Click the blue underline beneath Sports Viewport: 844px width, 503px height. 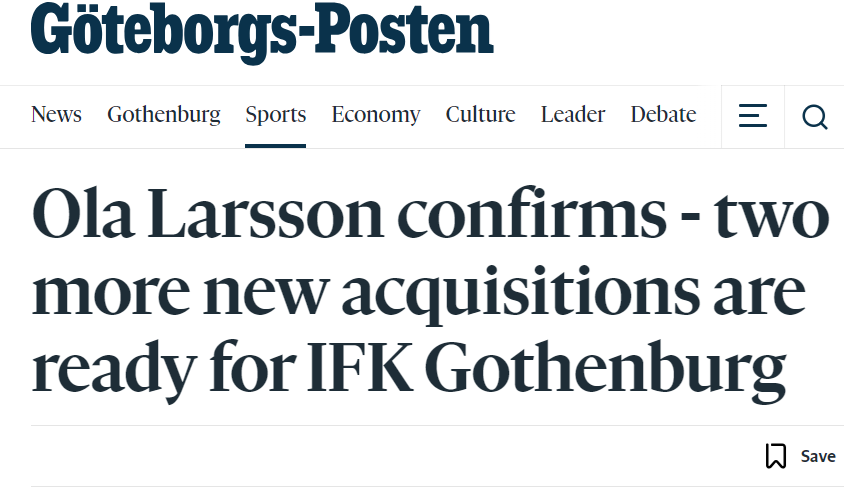276,146
